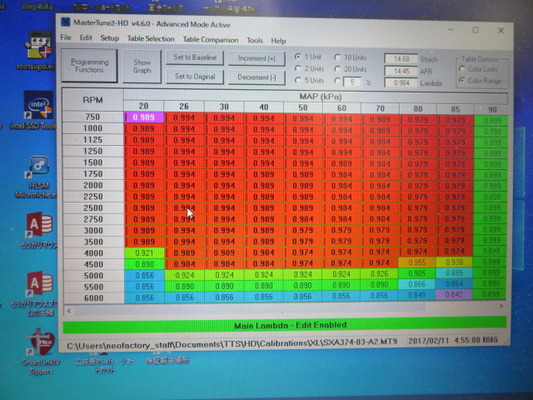The height and width of the screenshot is (400, 533).
Task: Click the MAP 20 column header
Action: 143,106
